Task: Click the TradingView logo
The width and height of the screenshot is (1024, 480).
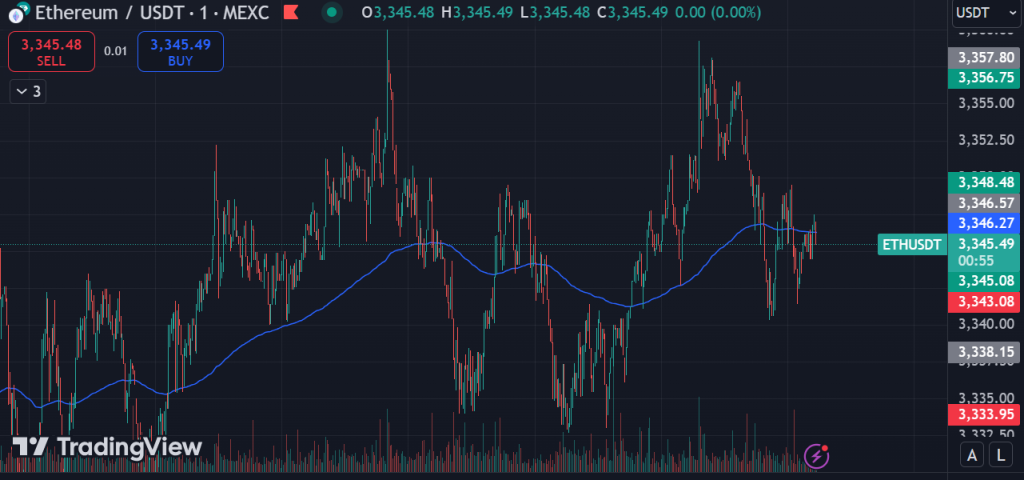Action: [108, 447]
